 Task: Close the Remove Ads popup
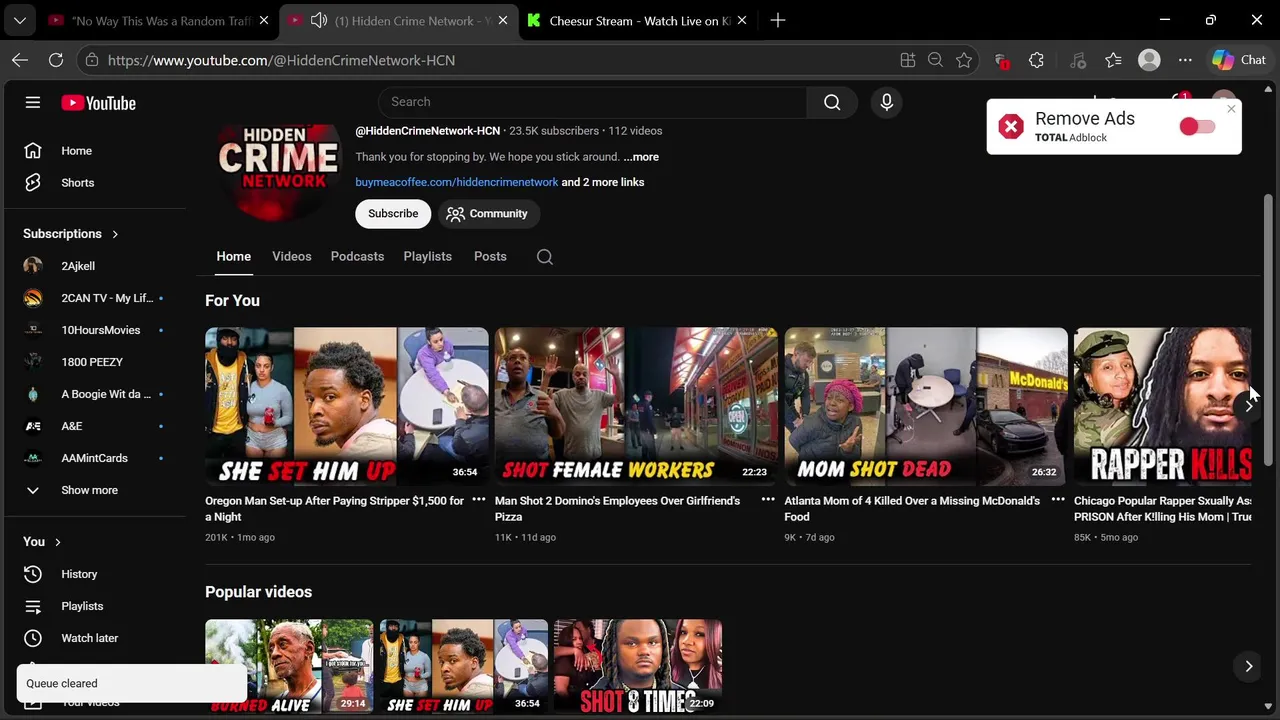(x=1231, y=109)
